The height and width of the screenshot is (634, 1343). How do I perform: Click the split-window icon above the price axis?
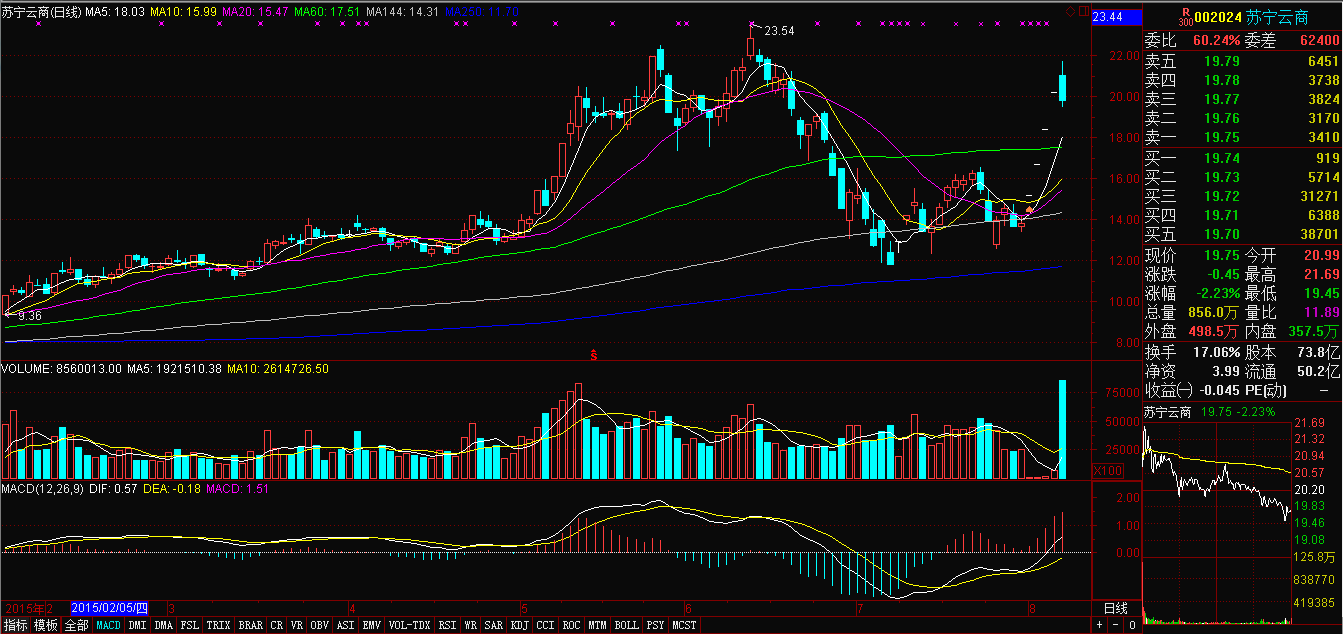coord(1084,11)
